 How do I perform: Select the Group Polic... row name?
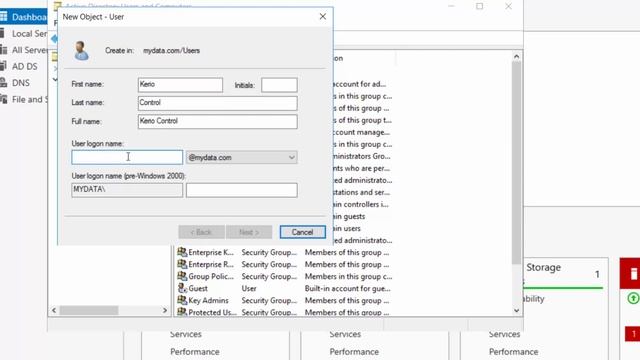211,276
